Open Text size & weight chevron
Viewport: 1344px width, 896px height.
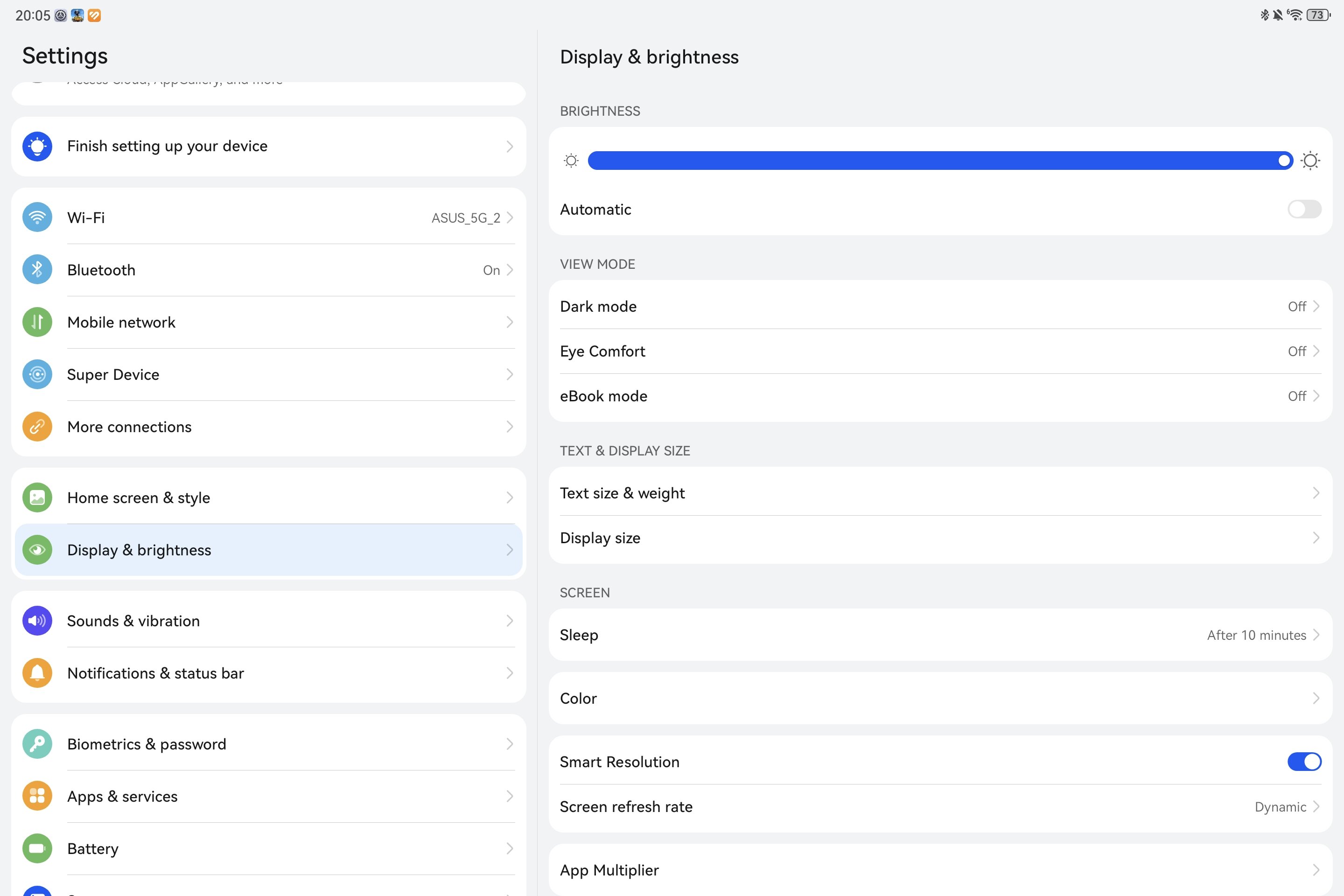coord(1316,493)
